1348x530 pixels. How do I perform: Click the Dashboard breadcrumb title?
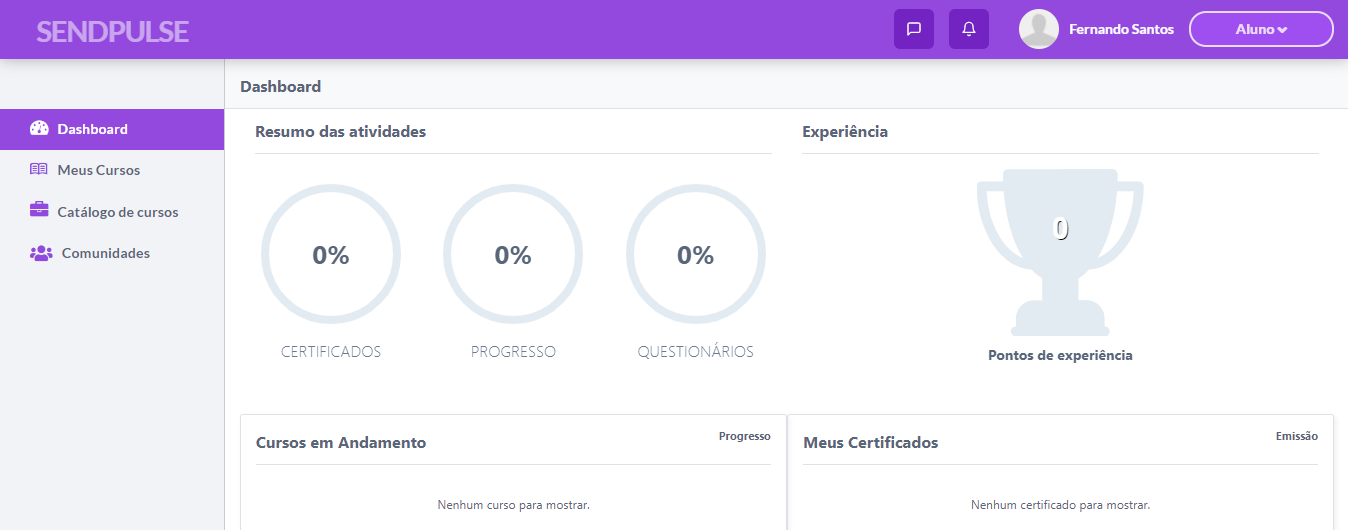281,87
